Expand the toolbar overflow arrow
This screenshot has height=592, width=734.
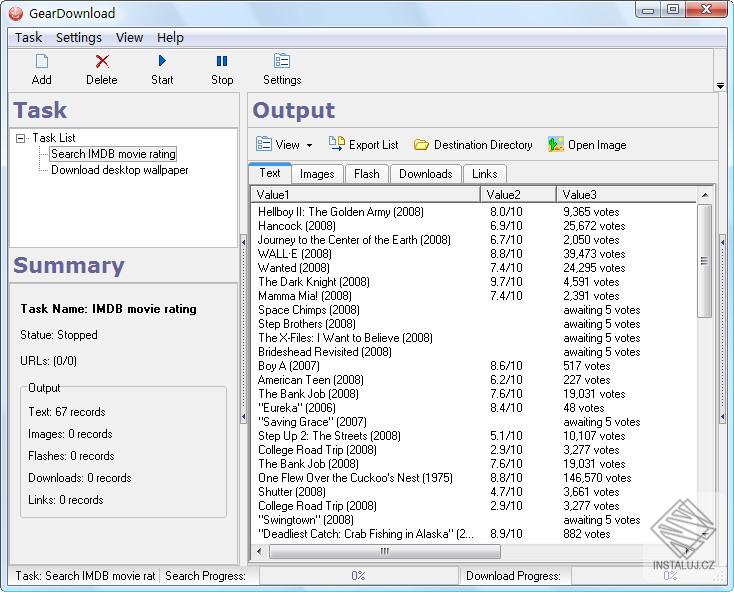tap(720, 86)
